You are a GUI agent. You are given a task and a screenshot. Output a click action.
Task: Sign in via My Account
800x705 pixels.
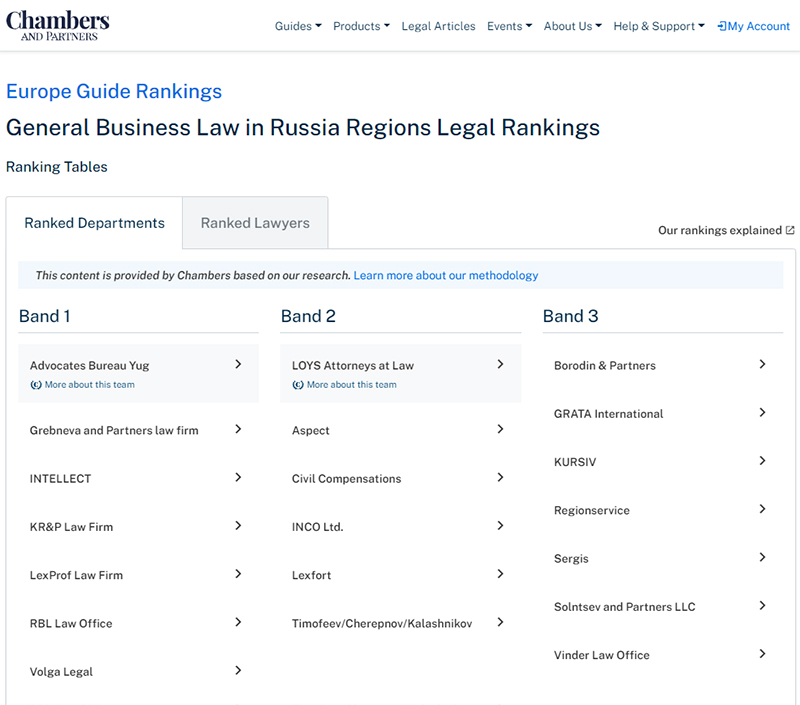coord(754,26)
